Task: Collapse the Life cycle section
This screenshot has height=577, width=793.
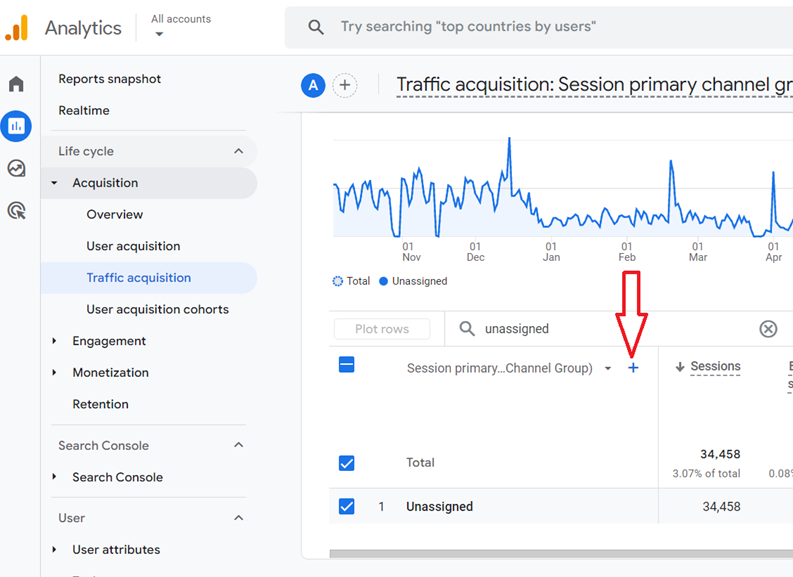Action: click(x=238, y=151)
